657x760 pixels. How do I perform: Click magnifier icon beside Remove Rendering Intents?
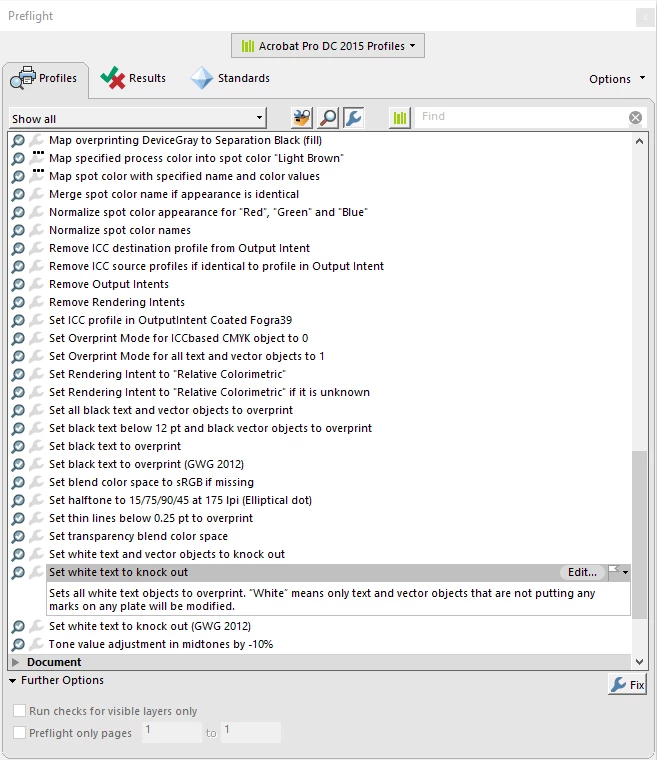[18, 302]
